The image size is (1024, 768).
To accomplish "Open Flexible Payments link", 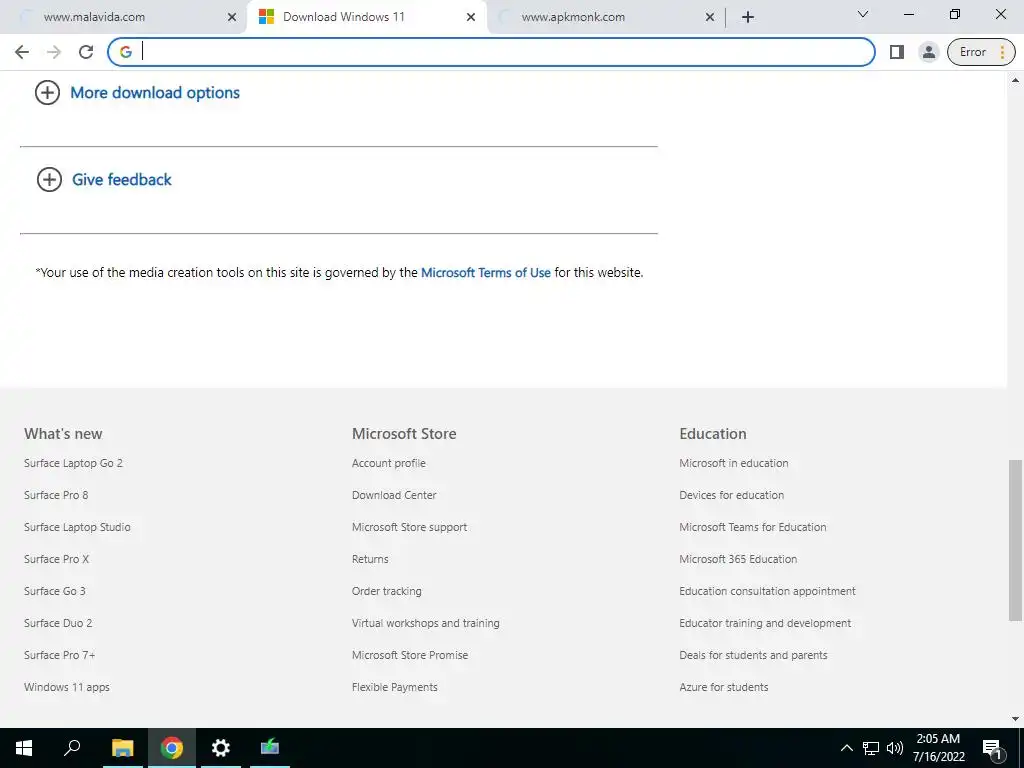I will 394,687.
